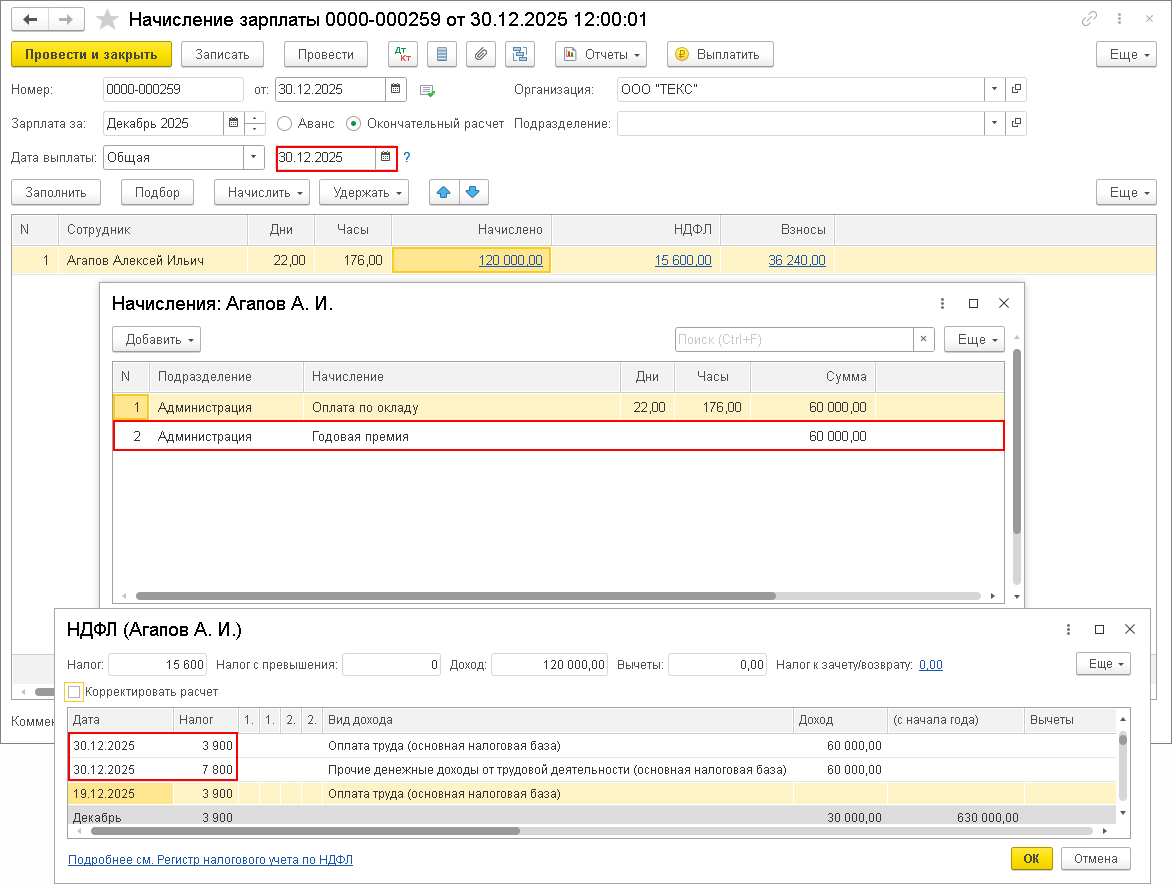1172x886 pixels.
Task: Open calendar for the payment date 30.12.2025
Action: point(385,157)
